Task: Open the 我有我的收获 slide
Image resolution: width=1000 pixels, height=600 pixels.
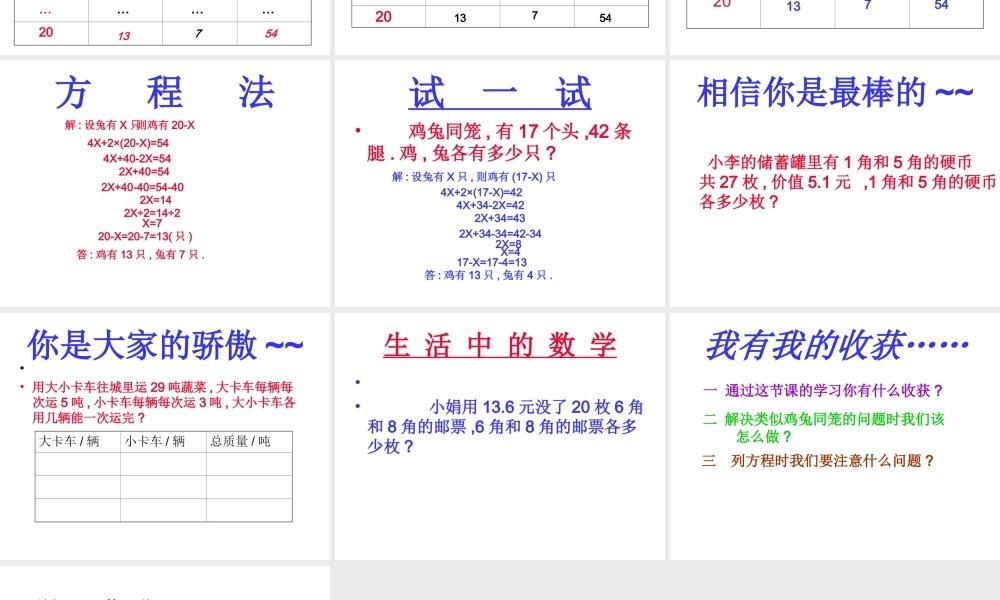Action: click(835, 436)
